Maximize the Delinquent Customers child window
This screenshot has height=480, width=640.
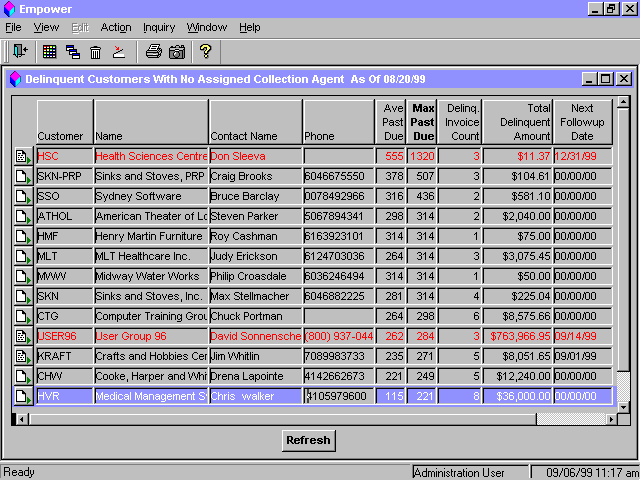point(606,79)
